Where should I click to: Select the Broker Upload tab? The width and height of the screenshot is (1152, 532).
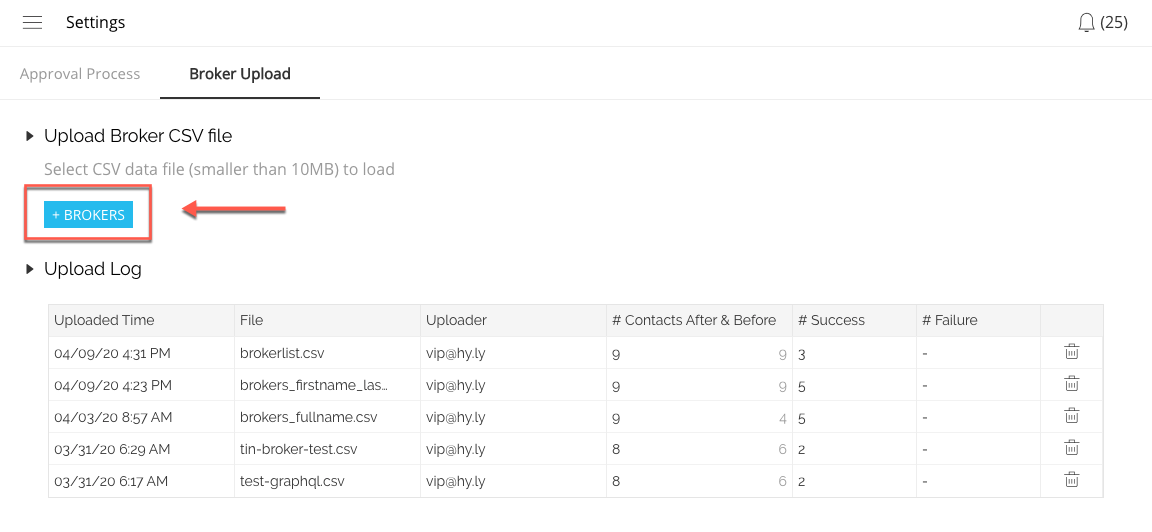[240, 74]
